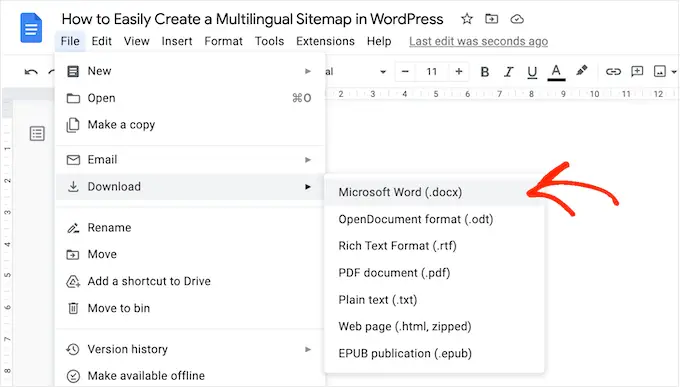Click the trash icon beside Move to bin
The width and height of the screenshot is (680, 387).
tap(73, 308)
